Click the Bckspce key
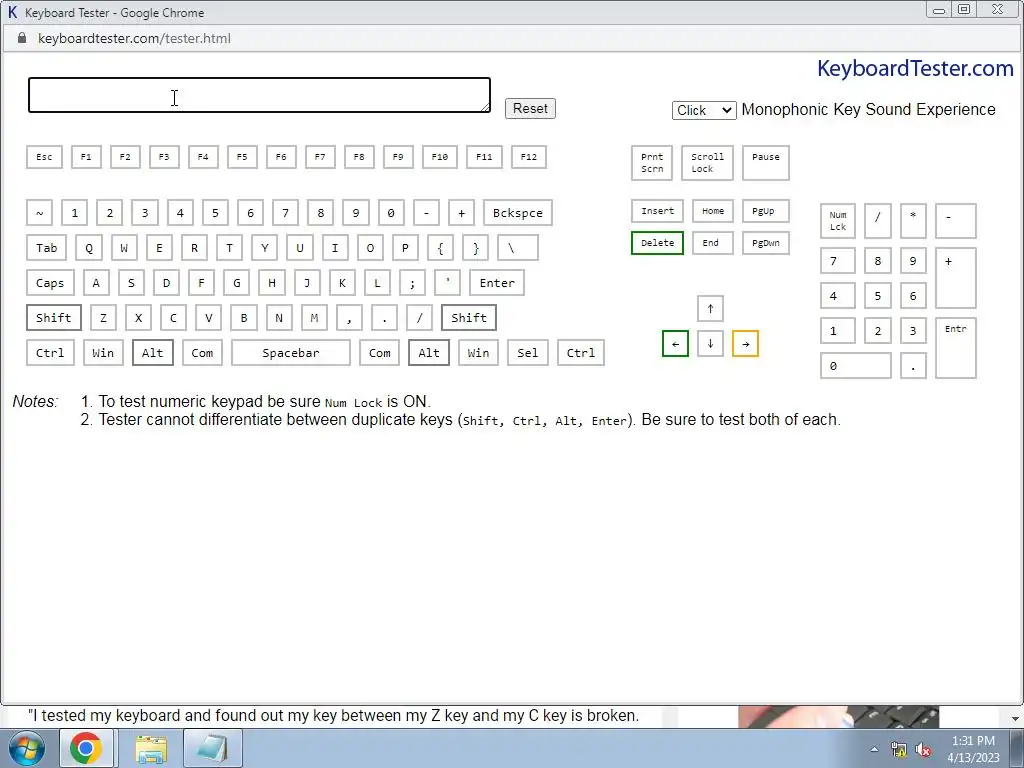This screenshot has width=1024, height=768. point(518,213)
